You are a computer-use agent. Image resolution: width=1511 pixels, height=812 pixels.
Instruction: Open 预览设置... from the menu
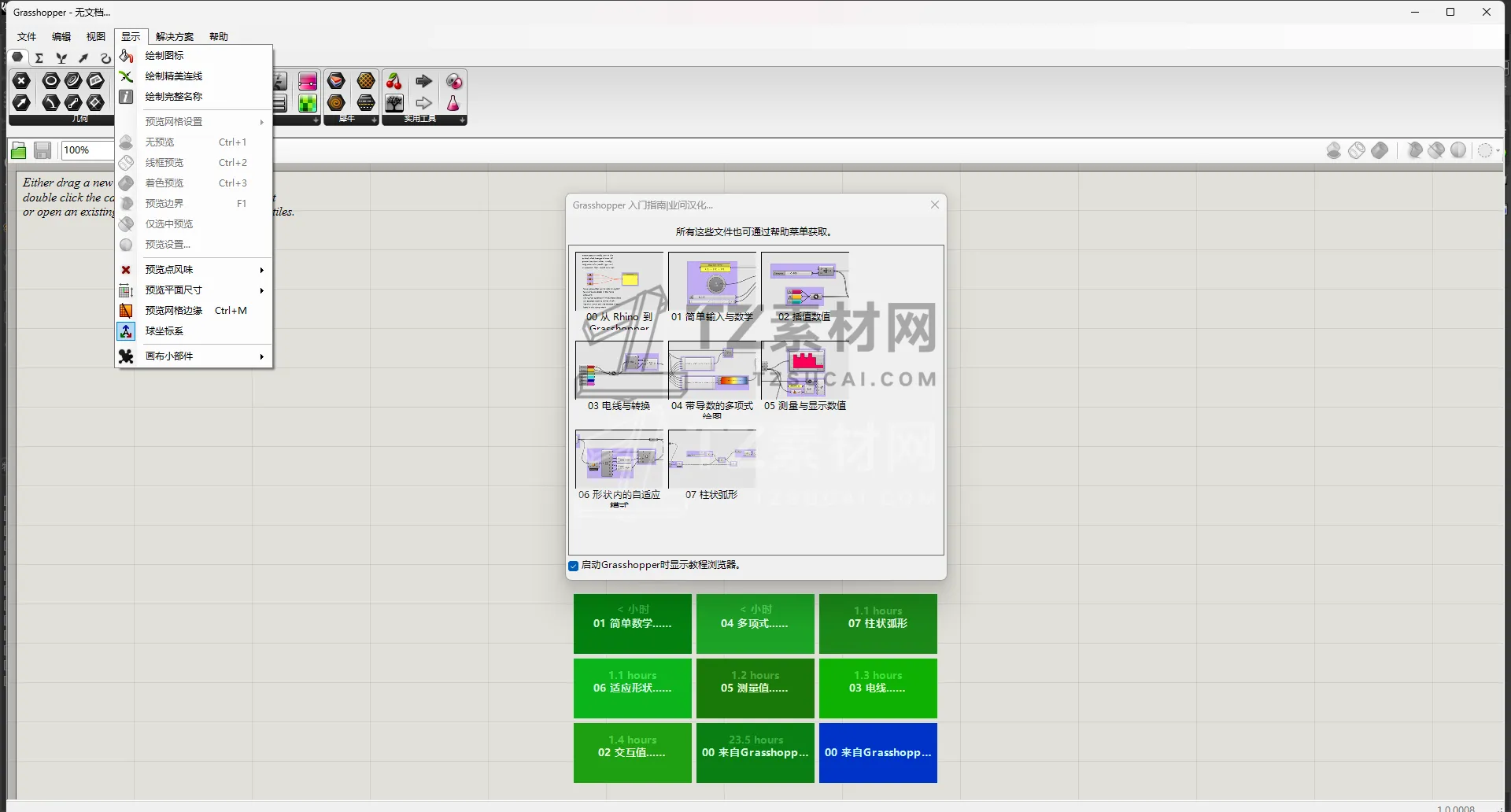pyautogui.click(x=194, y=245)
